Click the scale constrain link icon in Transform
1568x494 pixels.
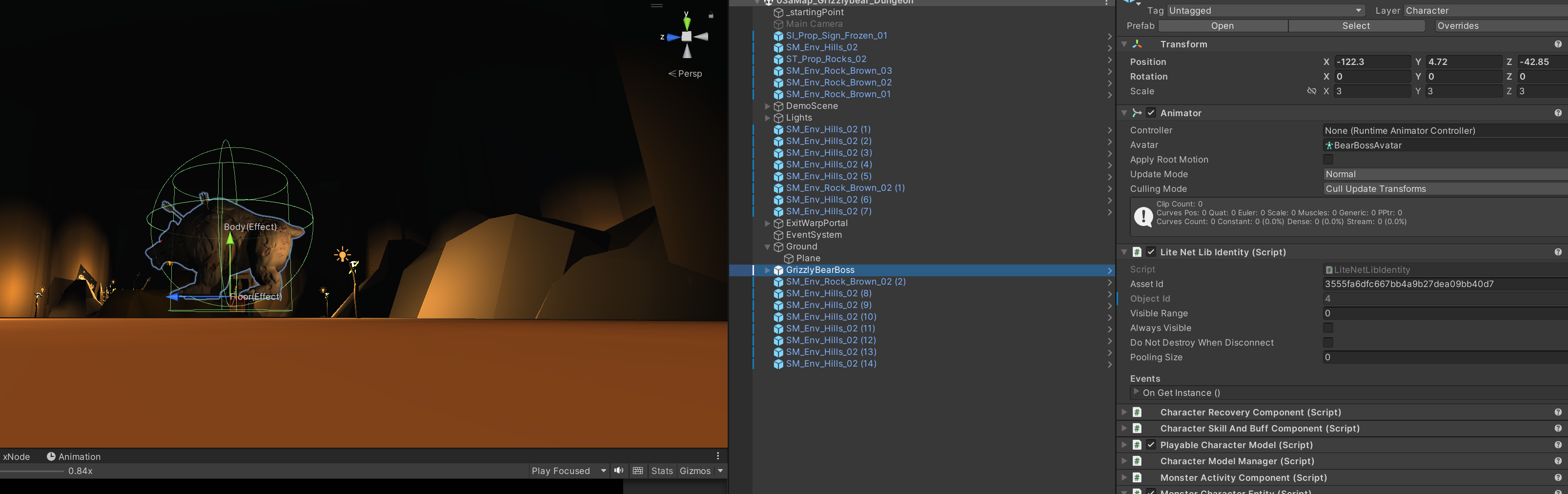coord(1312,91)
